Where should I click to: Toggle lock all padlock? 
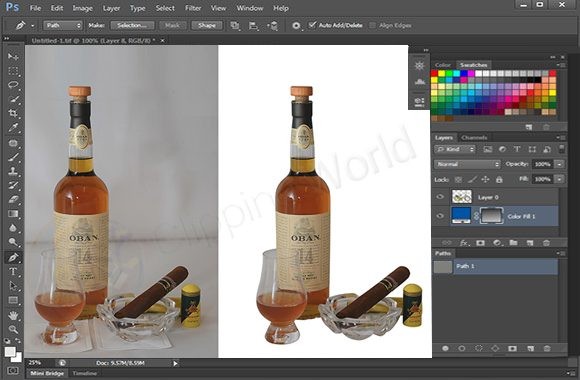(x=499, y=179)
